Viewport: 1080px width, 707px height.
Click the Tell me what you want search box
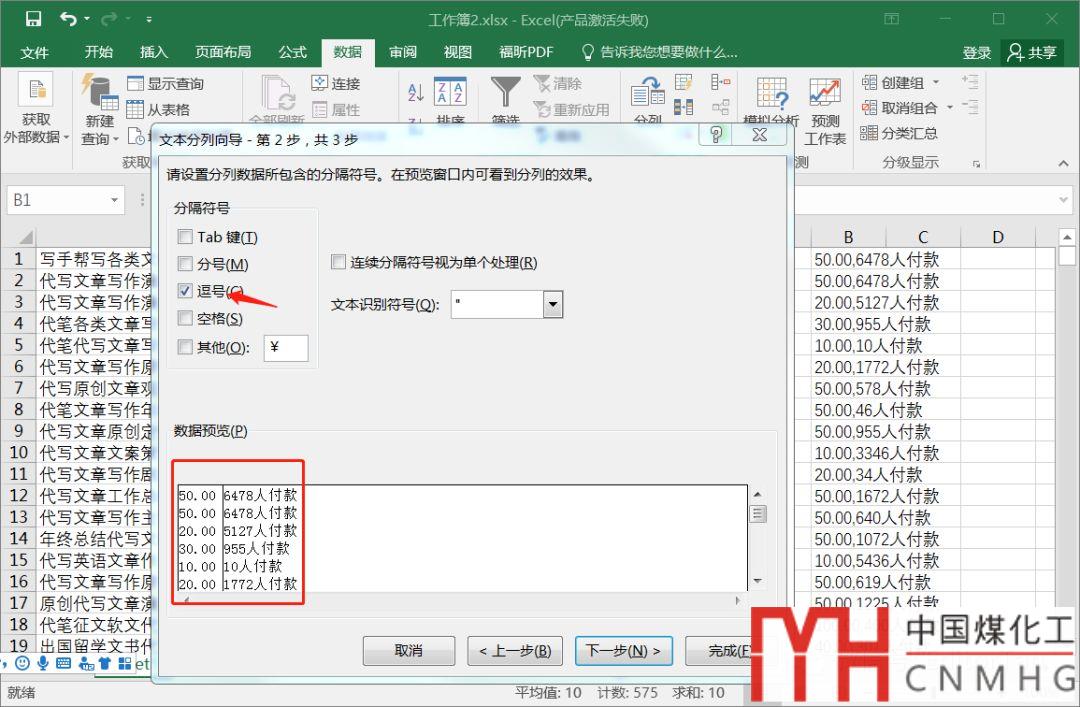coord(659,52)
